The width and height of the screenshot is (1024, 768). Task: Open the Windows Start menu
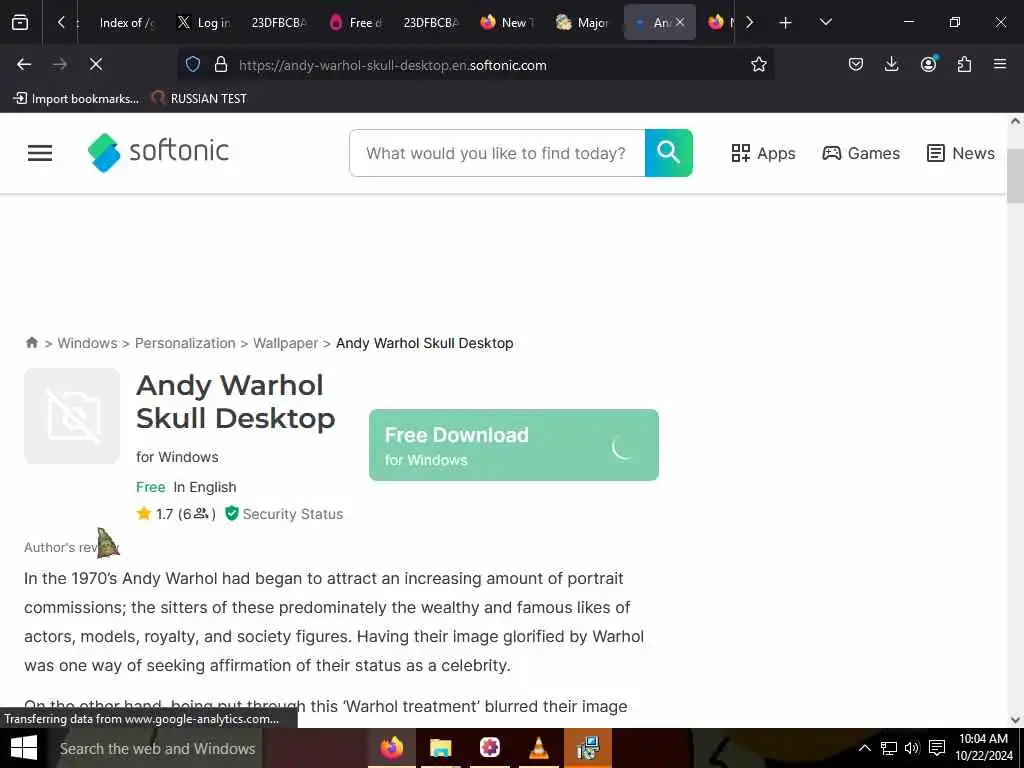point(24,748)
